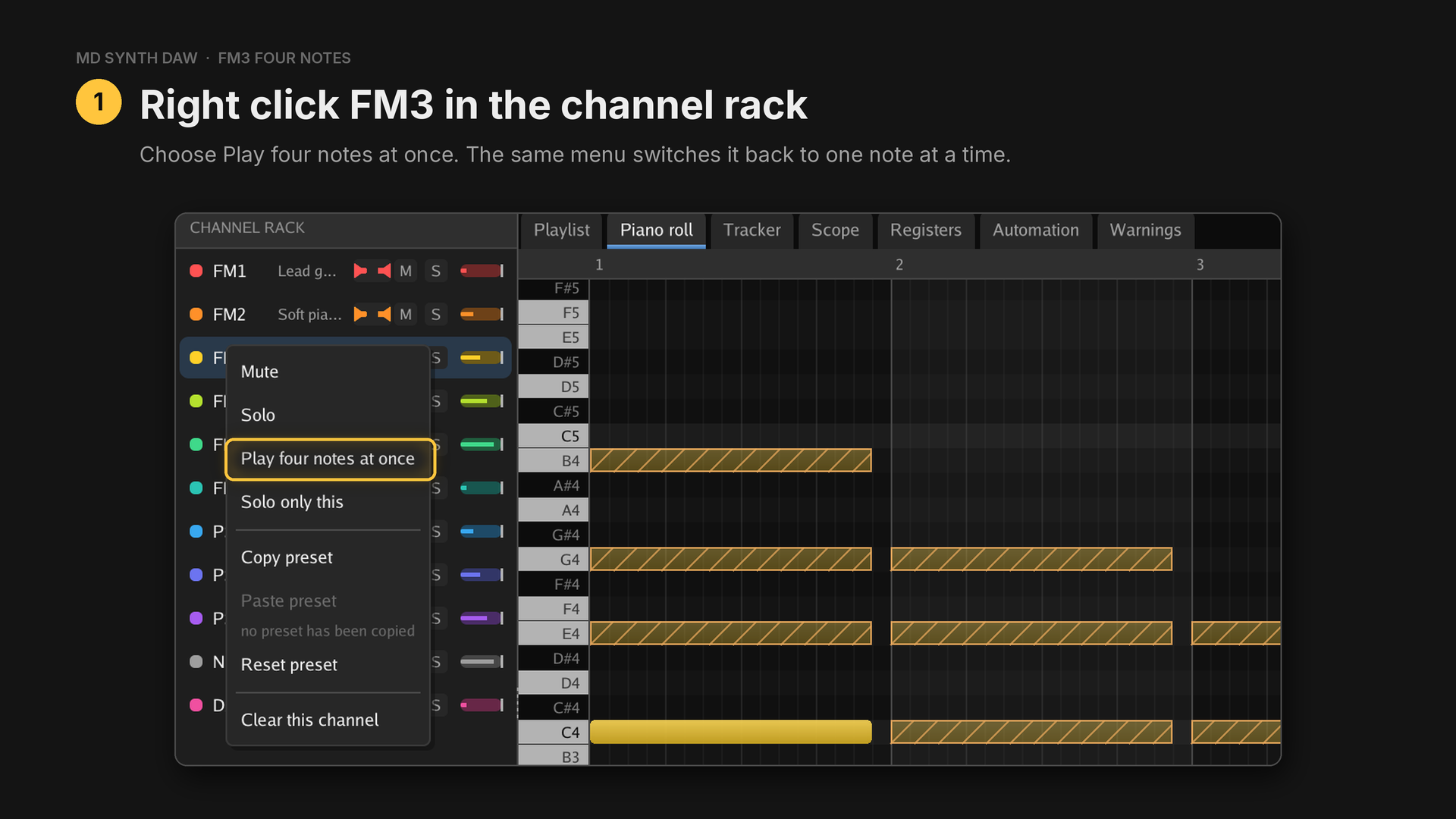Open FM1 preset selector reading Lead g...
Image resolution: width=1456 pixels, height=819 pixels.
click(x=307, y=271)
